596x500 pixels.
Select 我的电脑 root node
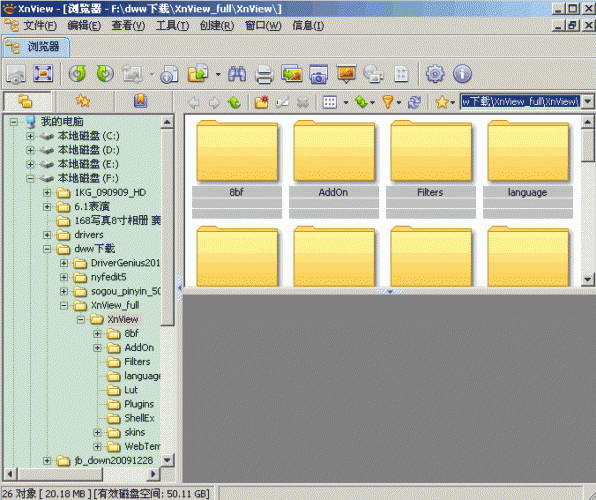point(62,122)
